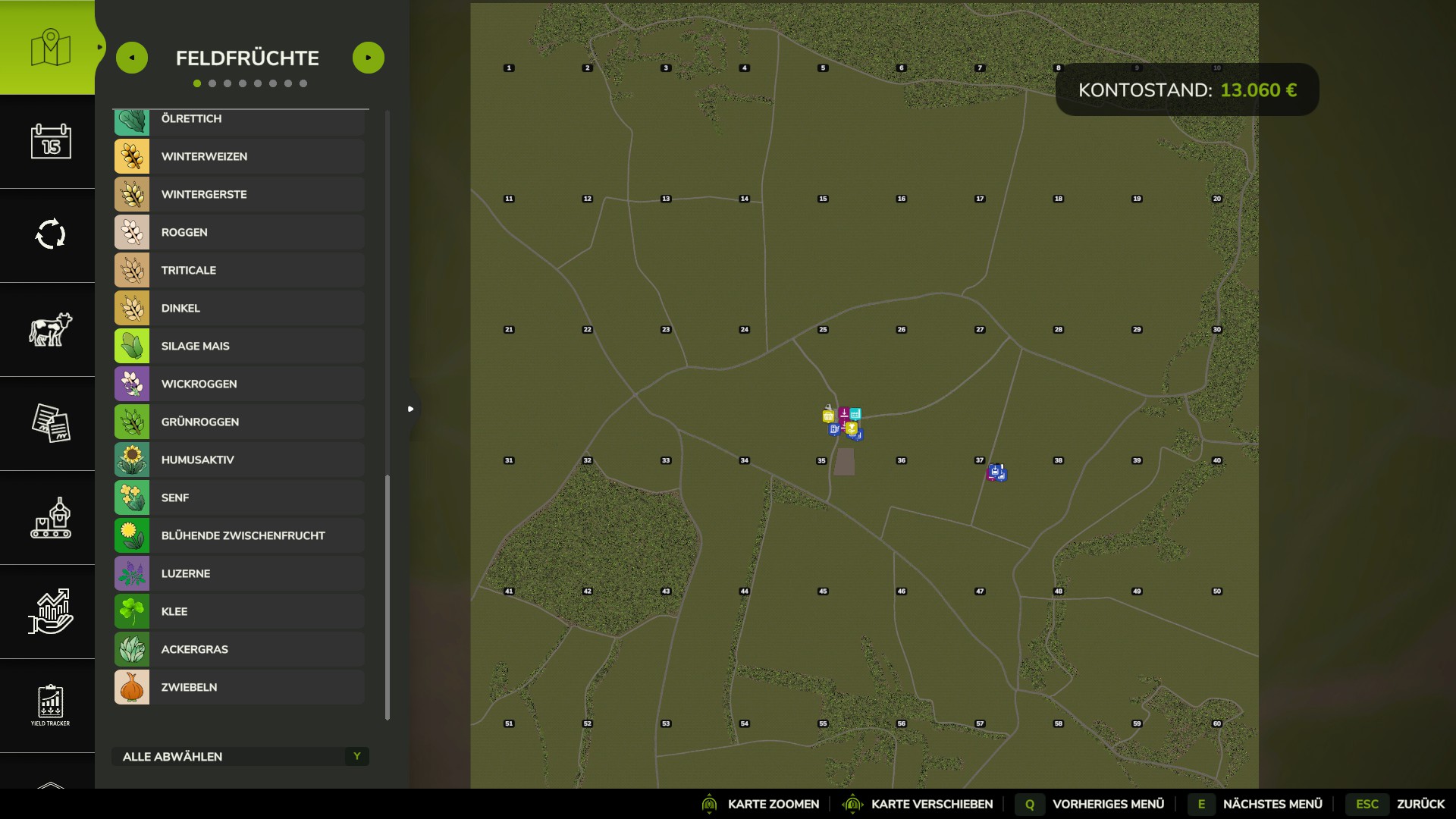
Task: Go to previous filter category before Feldfrüchte
Action: point(132,58)
